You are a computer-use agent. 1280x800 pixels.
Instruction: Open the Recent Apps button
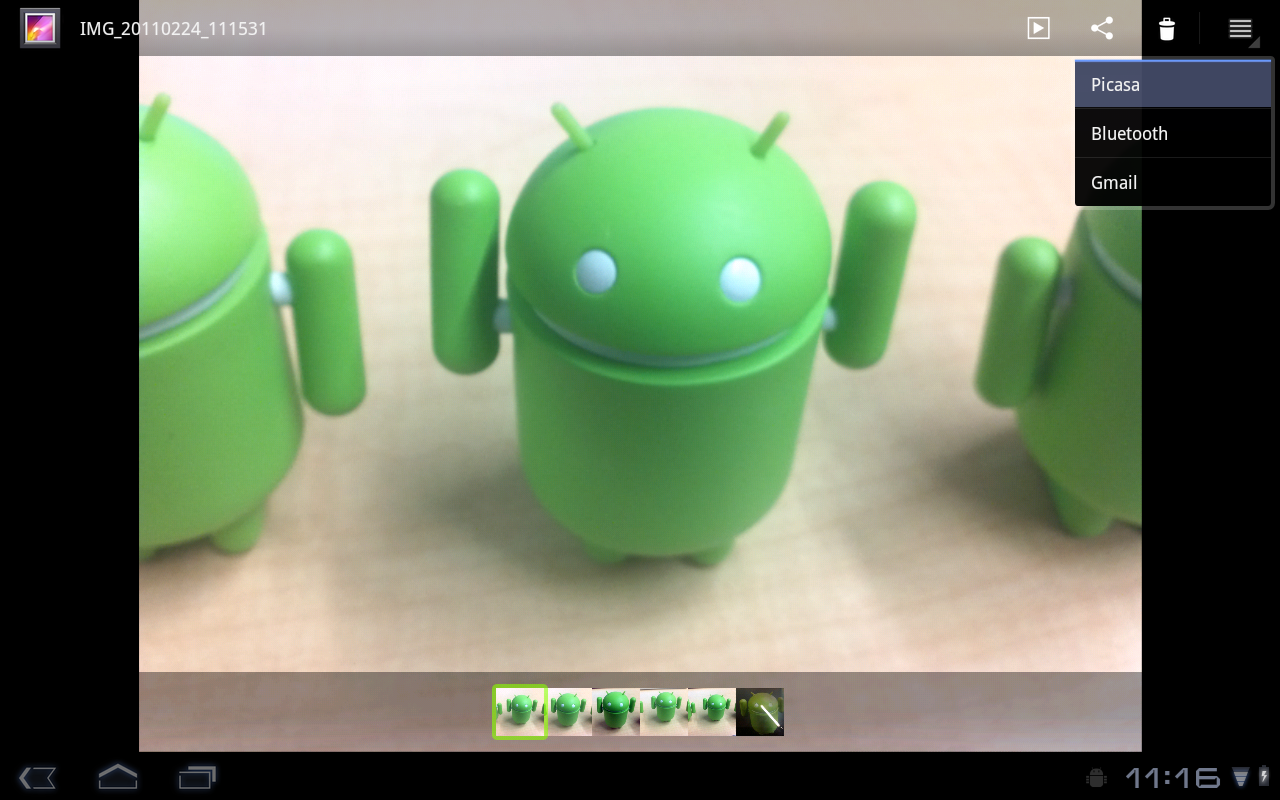[198, 777]
